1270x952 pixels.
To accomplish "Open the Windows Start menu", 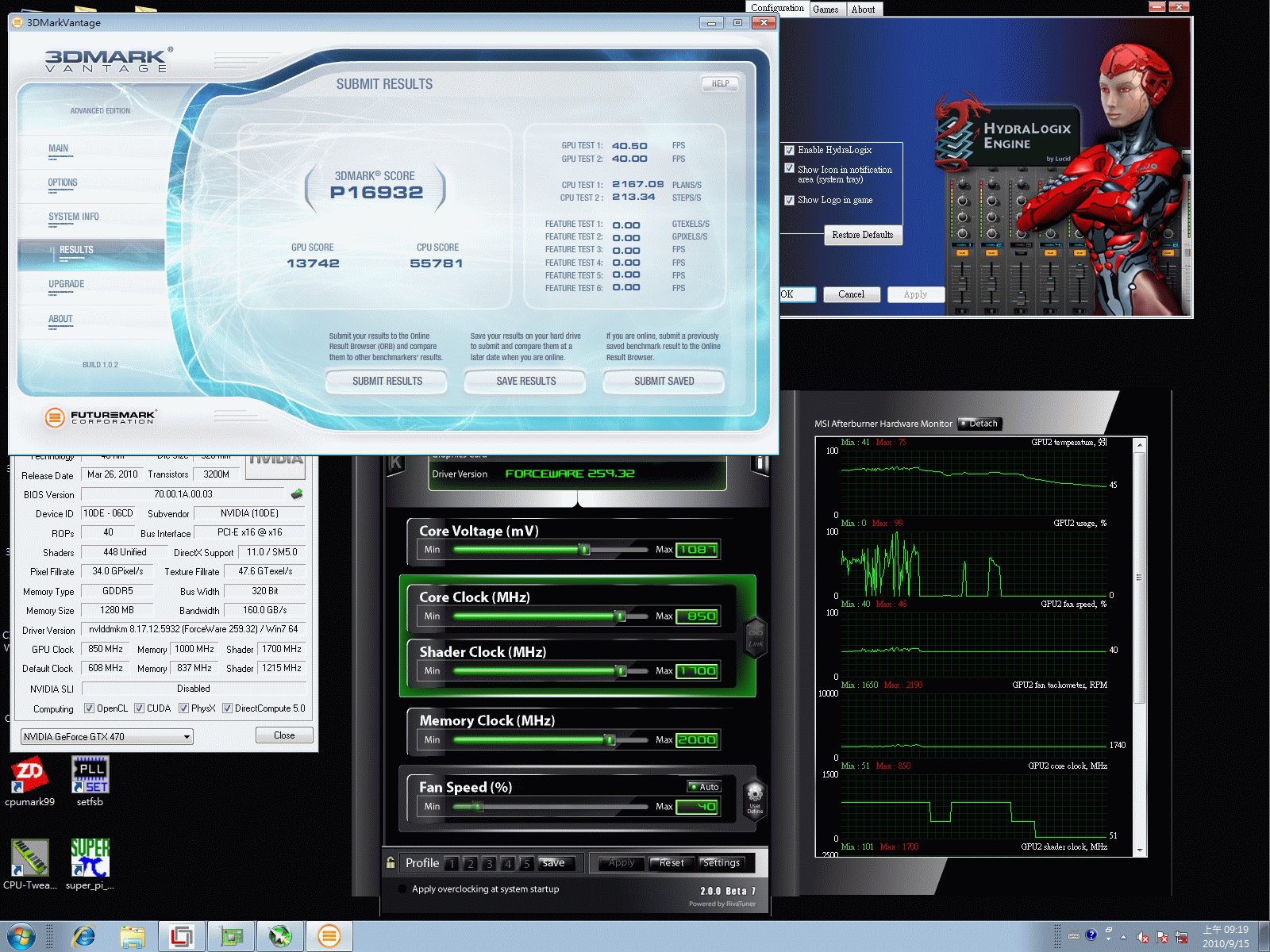I will click(21, 936).
